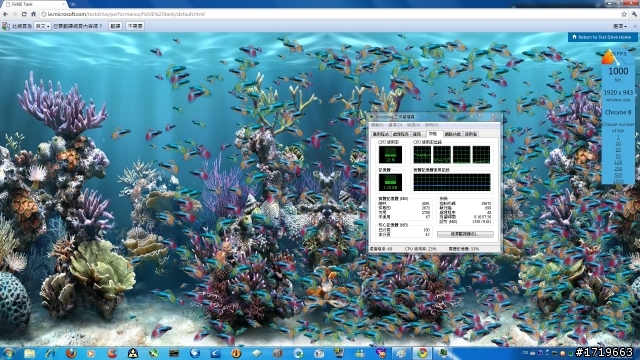
Task: Pick the 500 fish link
Action: click(618, 175)
